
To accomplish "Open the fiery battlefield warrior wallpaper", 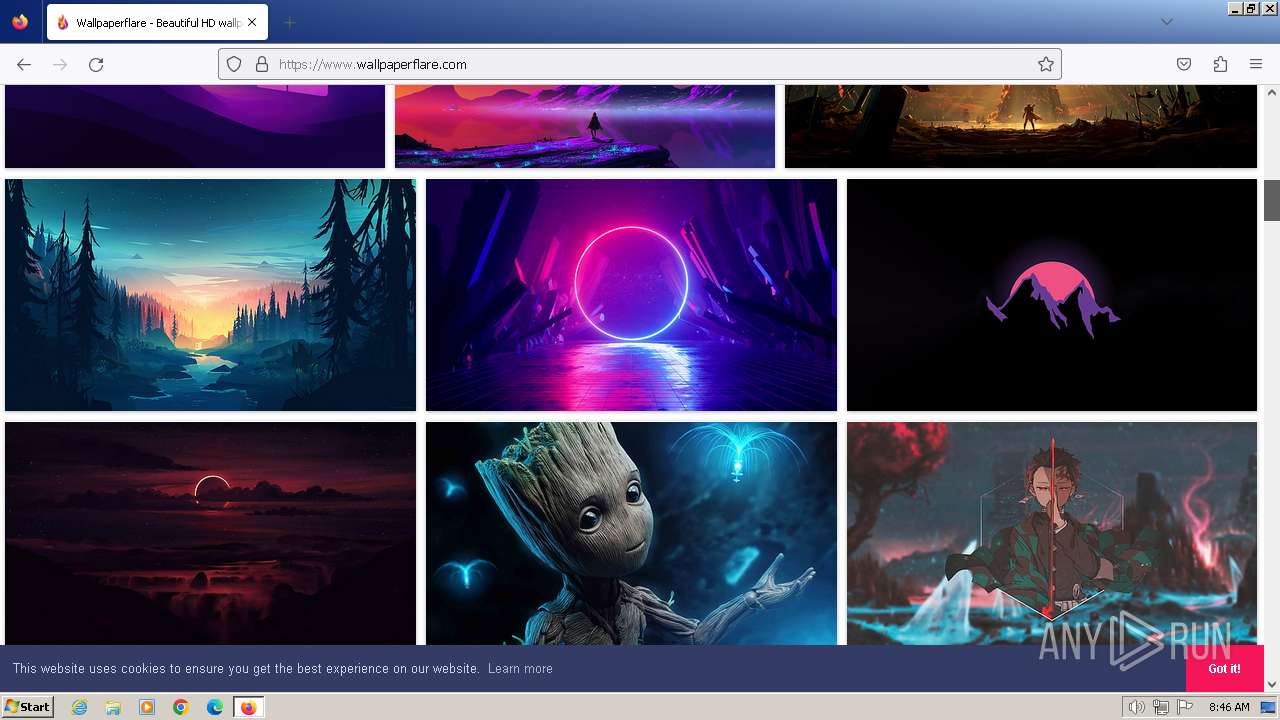I will click(x=1021, y=126).
